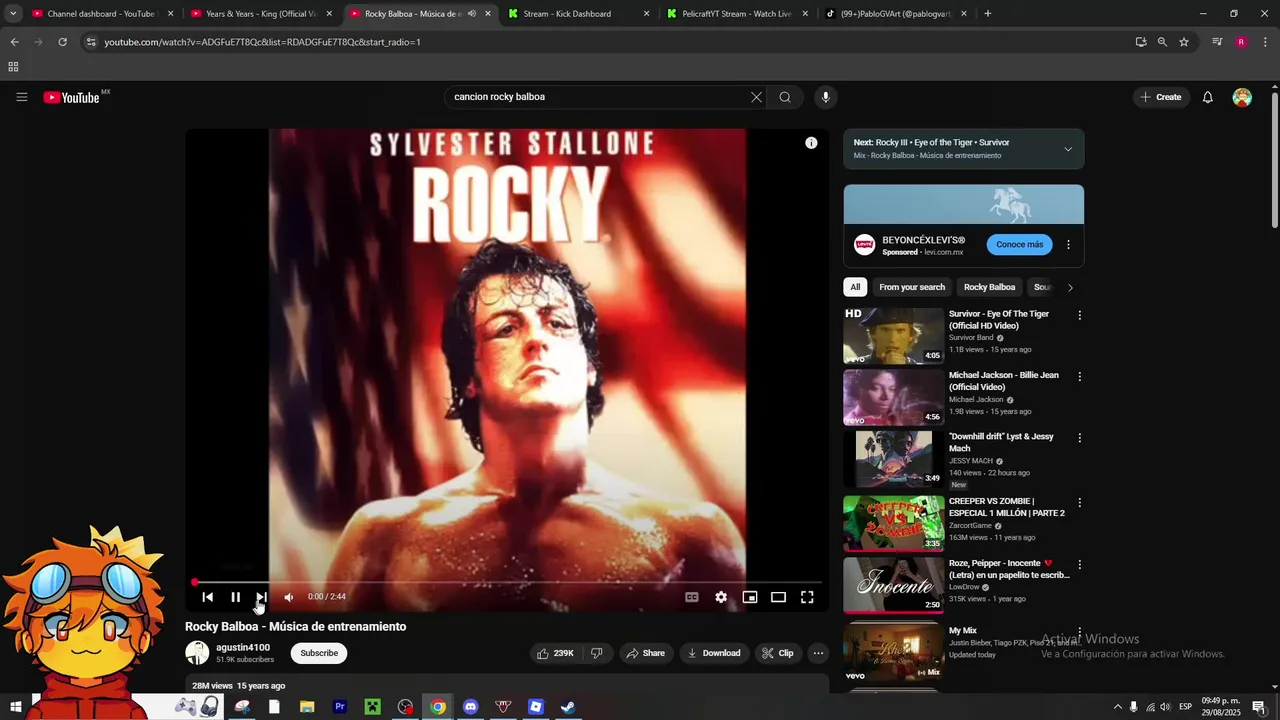Viewport: 1280px width, 720px height.
Task: Start voice search with microphone
Action: pos(825,97)
